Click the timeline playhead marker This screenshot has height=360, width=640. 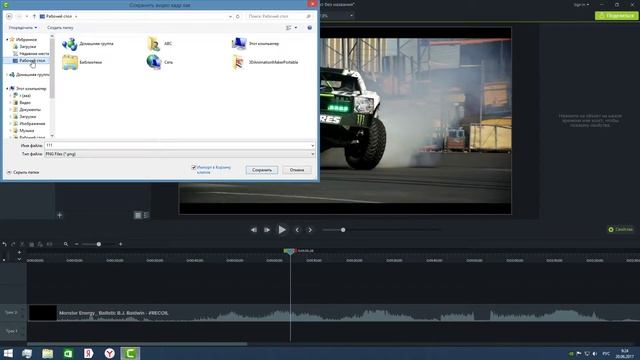tap(289, 251)
